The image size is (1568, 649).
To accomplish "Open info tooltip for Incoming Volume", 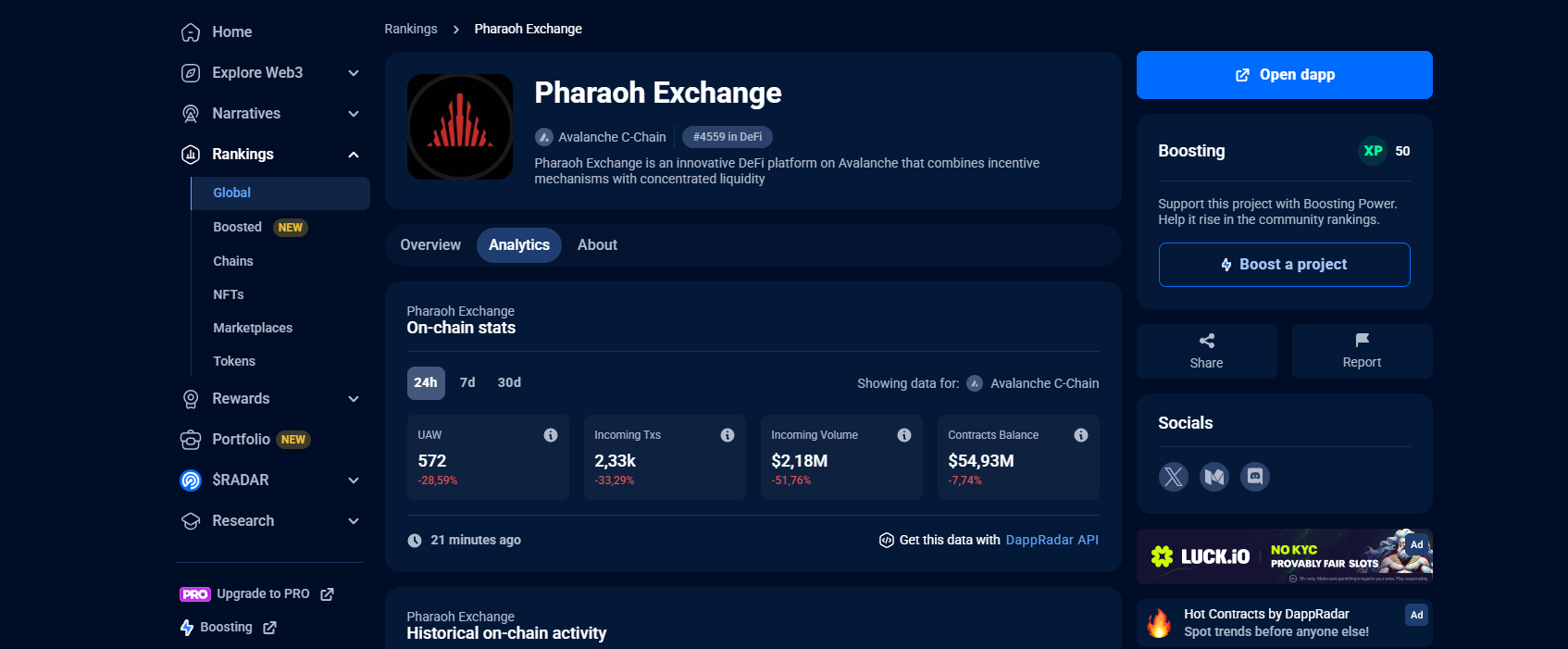I will [x=904, y=435].
